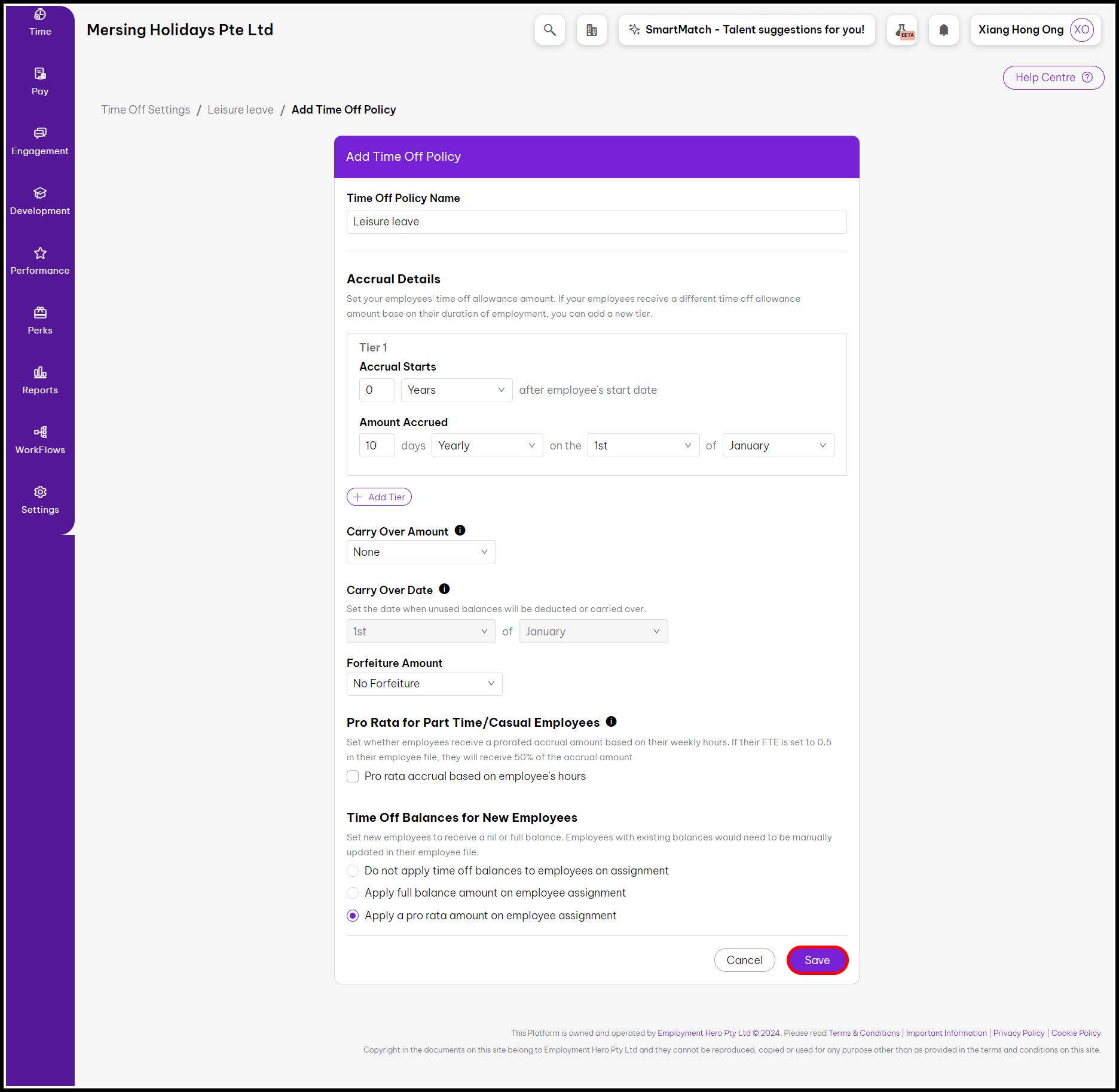
Task: Open the Yearly accrual frequency dropdown
Action: tap(487, 446)
